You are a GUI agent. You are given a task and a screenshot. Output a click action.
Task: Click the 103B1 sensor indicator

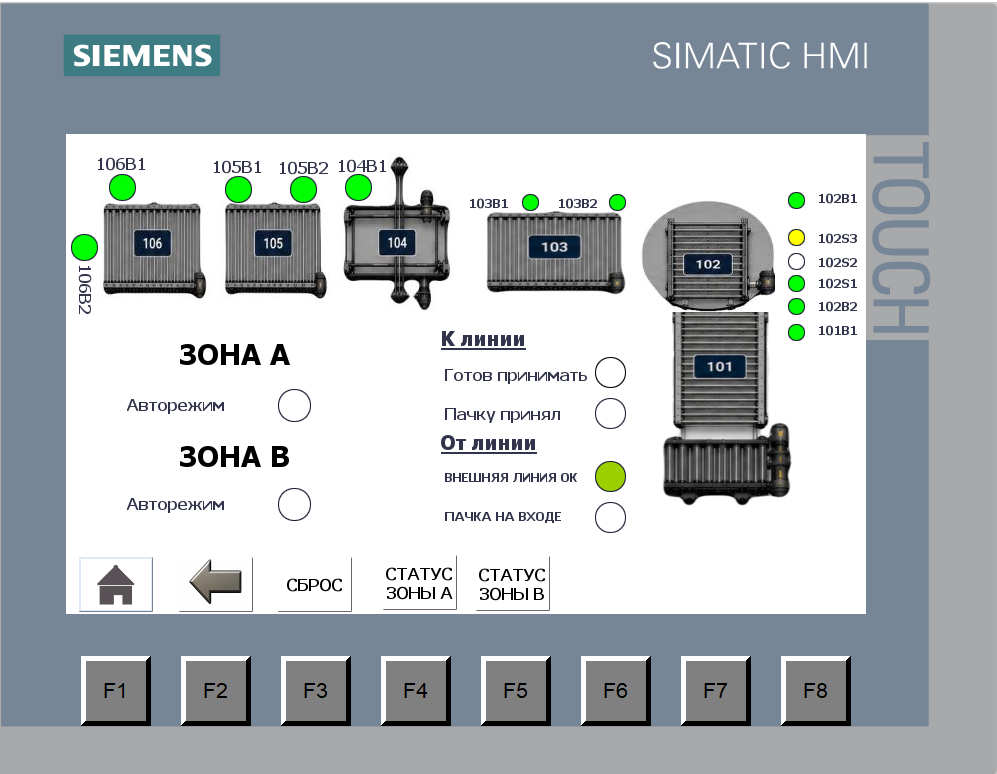pos(530,203)
